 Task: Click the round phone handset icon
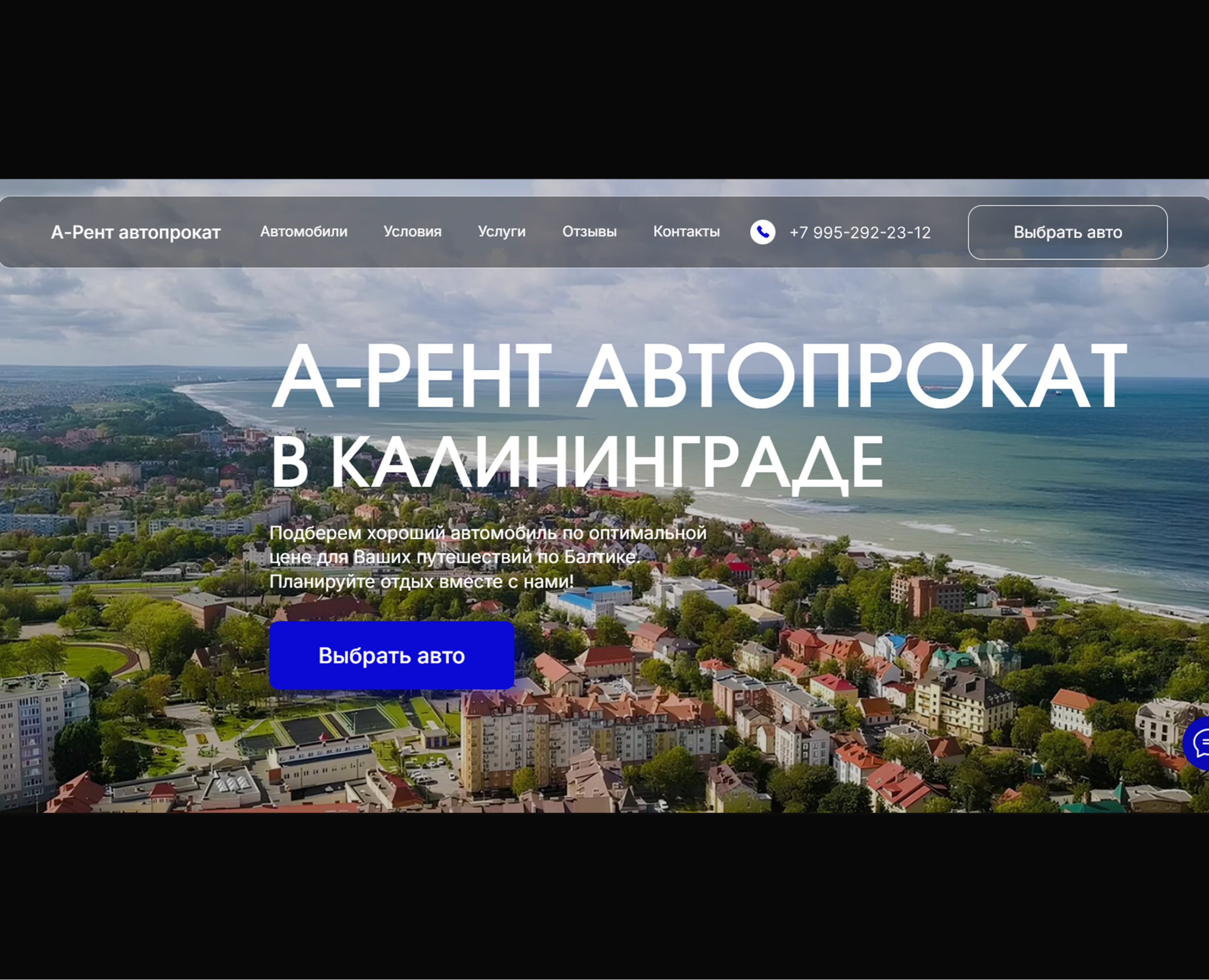pos(762,232)
